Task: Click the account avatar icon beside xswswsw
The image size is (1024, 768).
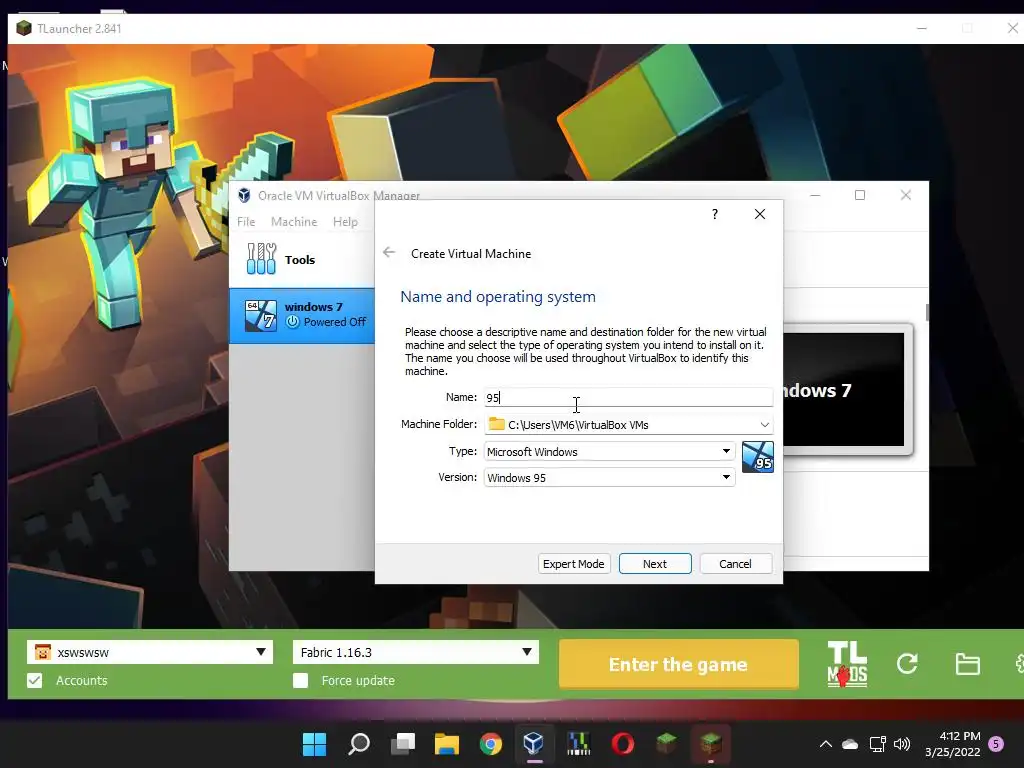Action: coord(42,652)
